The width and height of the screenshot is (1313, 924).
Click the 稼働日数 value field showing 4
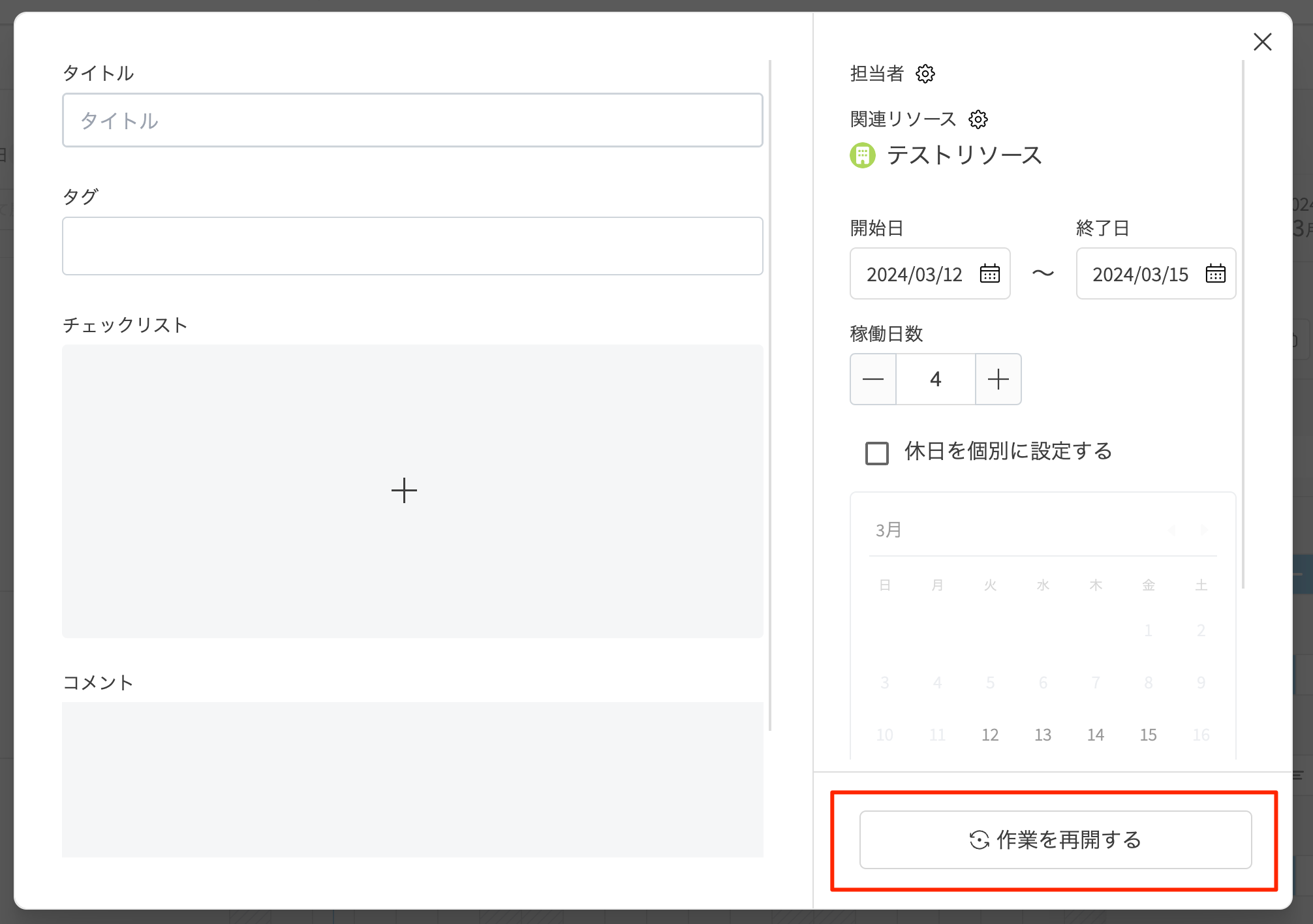[x=935, y=379]
